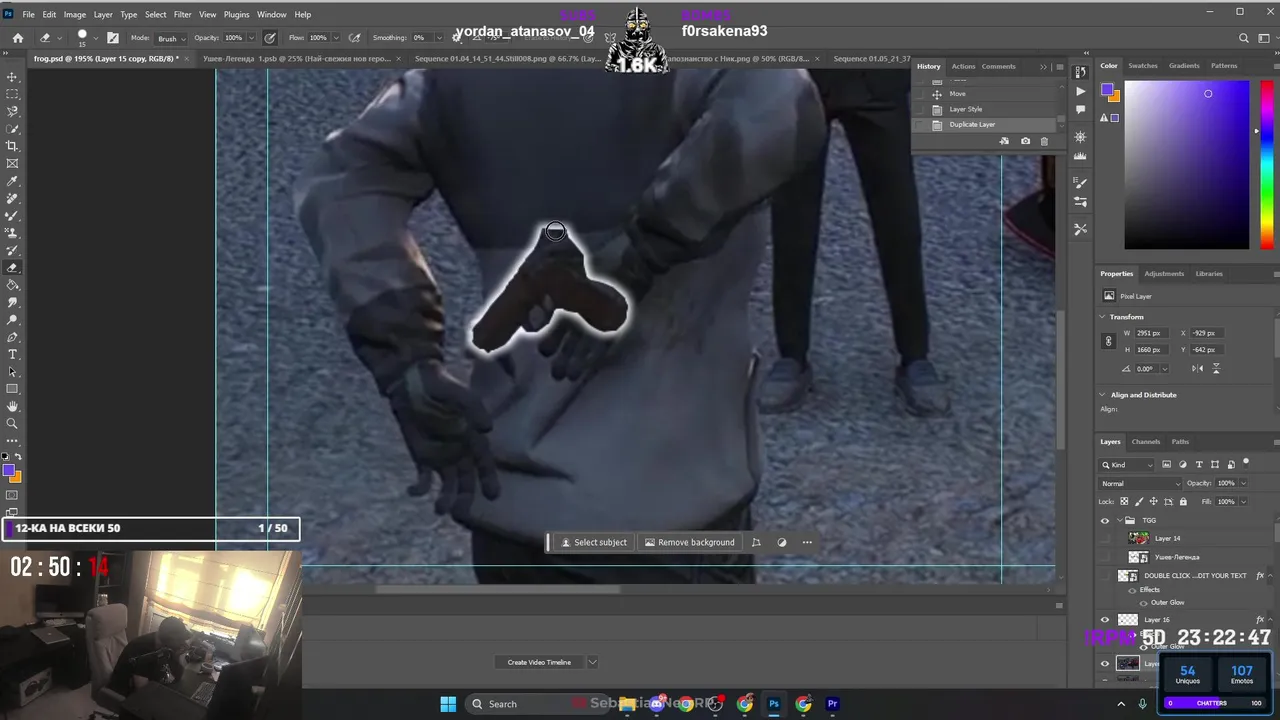Viewport: 1280px width, 720px height.
Task: Select the Pen tool
Action: tap(12, 337)
